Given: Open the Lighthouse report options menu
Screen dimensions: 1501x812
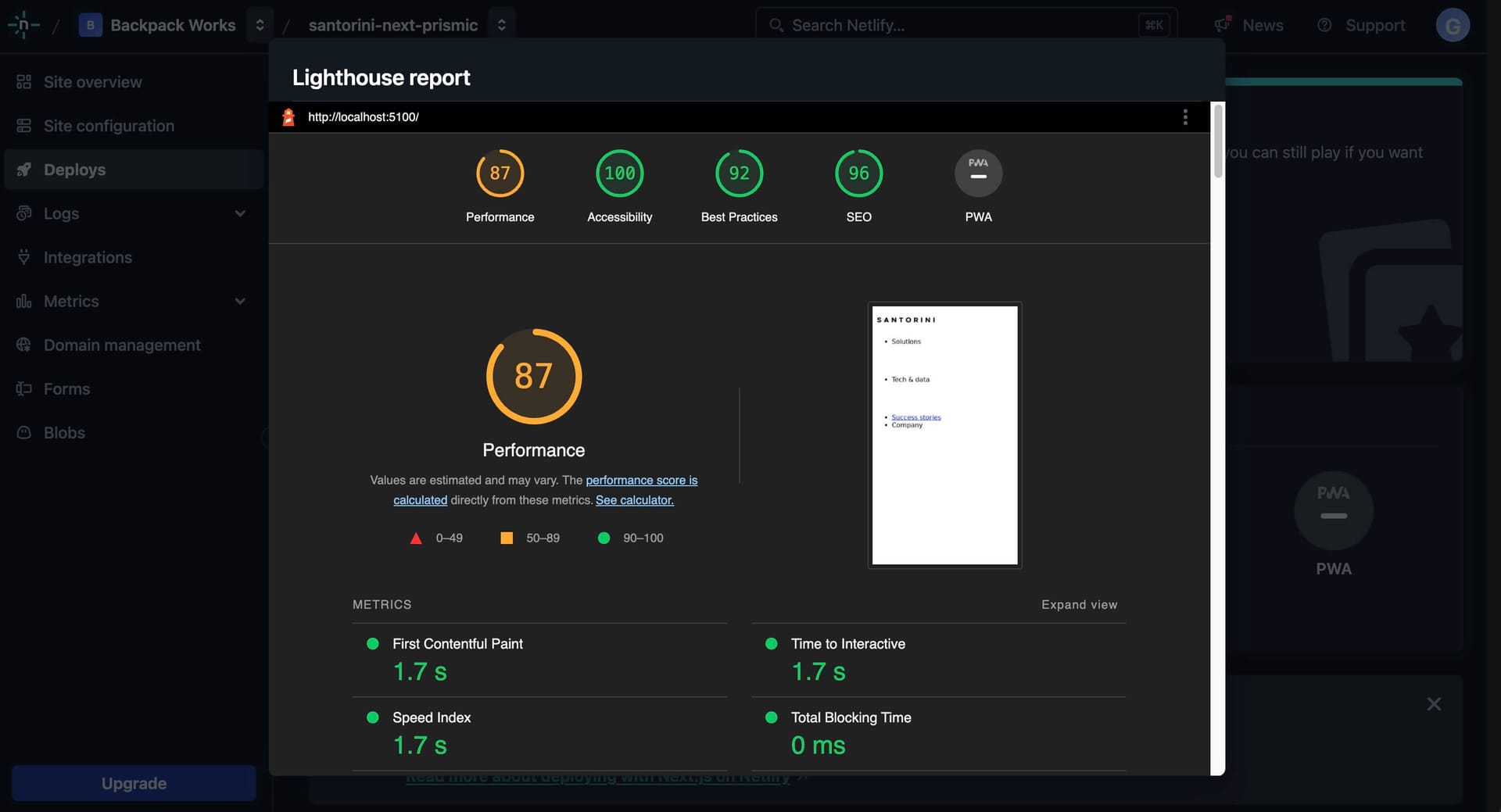Looking at the screenshot, I should point(1185,116).
